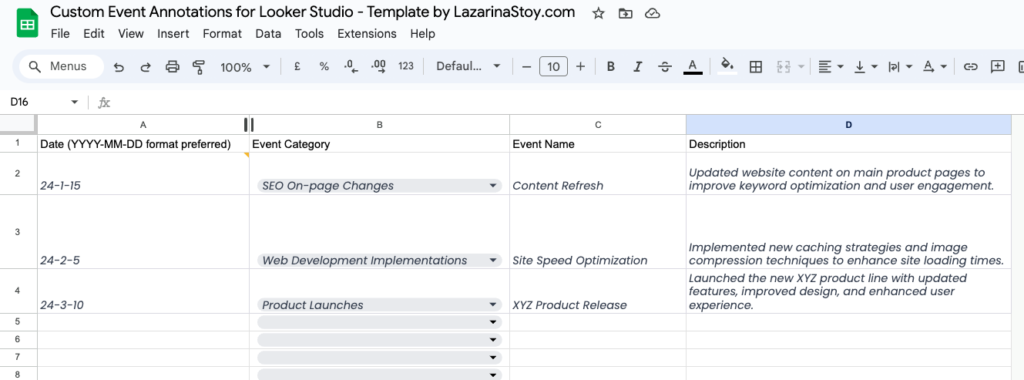The width and height of the screenshot is (1024, 380).
Task: Click the insert comment icon
Action: click(997, 67)
